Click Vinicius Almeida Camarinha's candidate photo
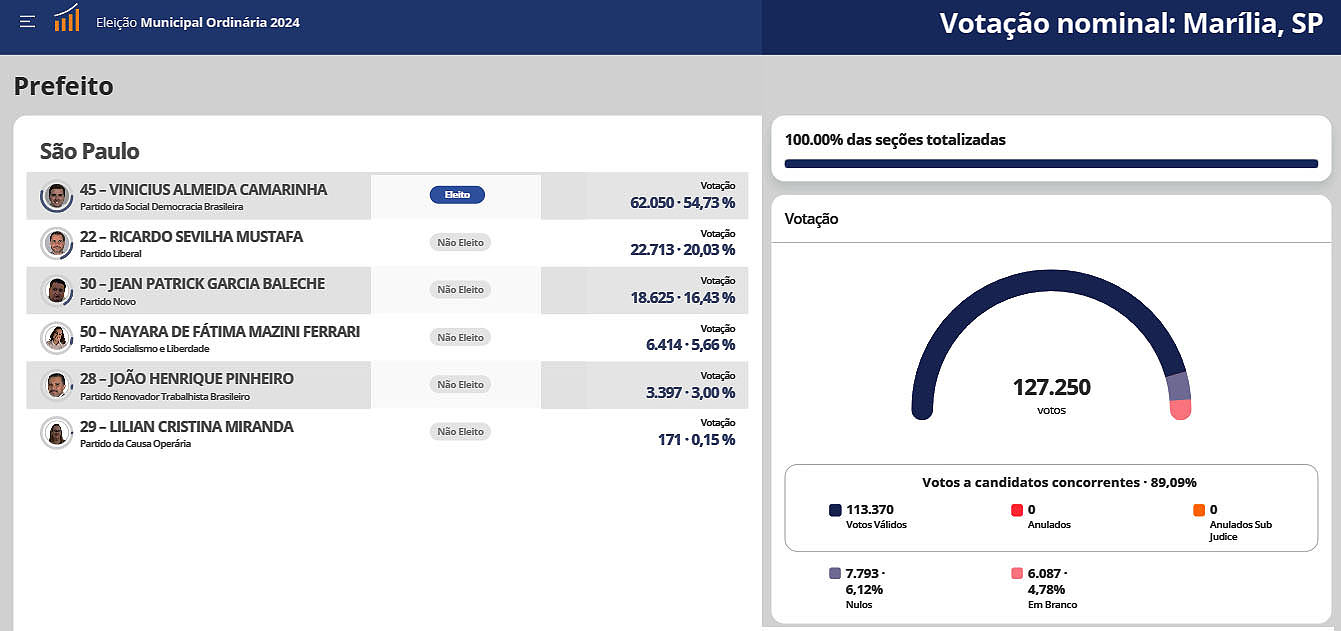Screen dimensions: 1341x631 [57, 196]
